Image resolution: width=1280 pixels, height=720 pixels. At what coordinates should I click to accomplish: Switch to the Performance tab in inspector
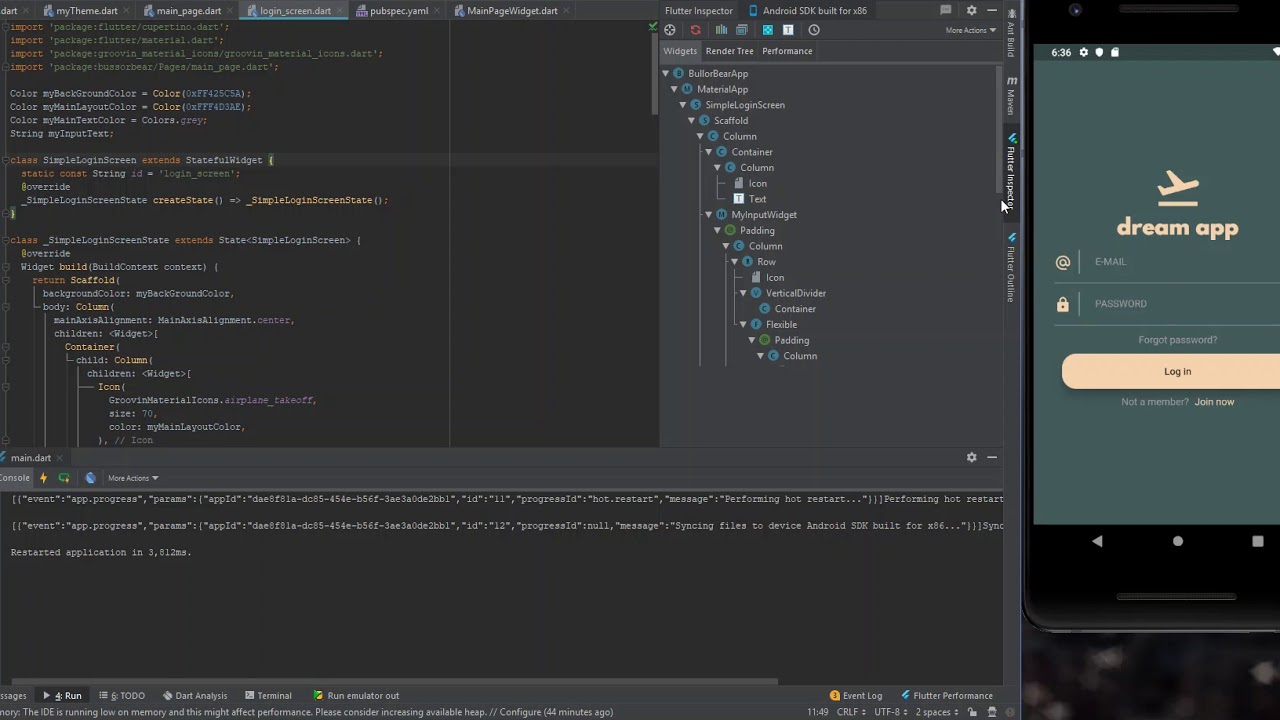tap(787, 51)
